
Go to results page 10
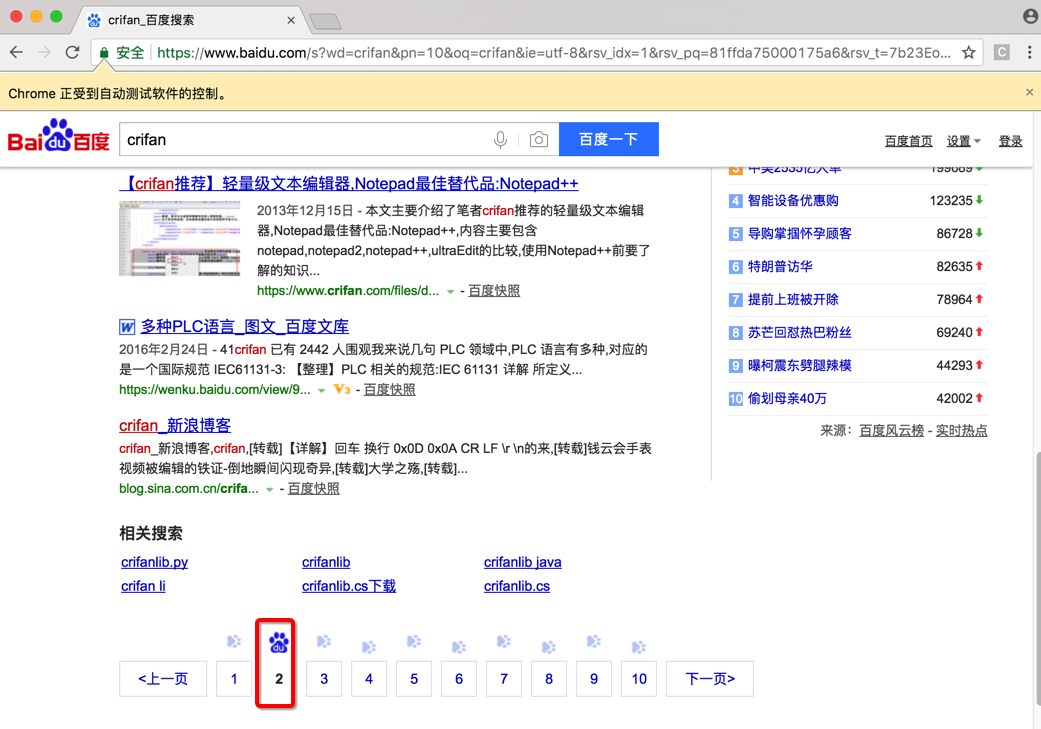[x=639, y=679]
